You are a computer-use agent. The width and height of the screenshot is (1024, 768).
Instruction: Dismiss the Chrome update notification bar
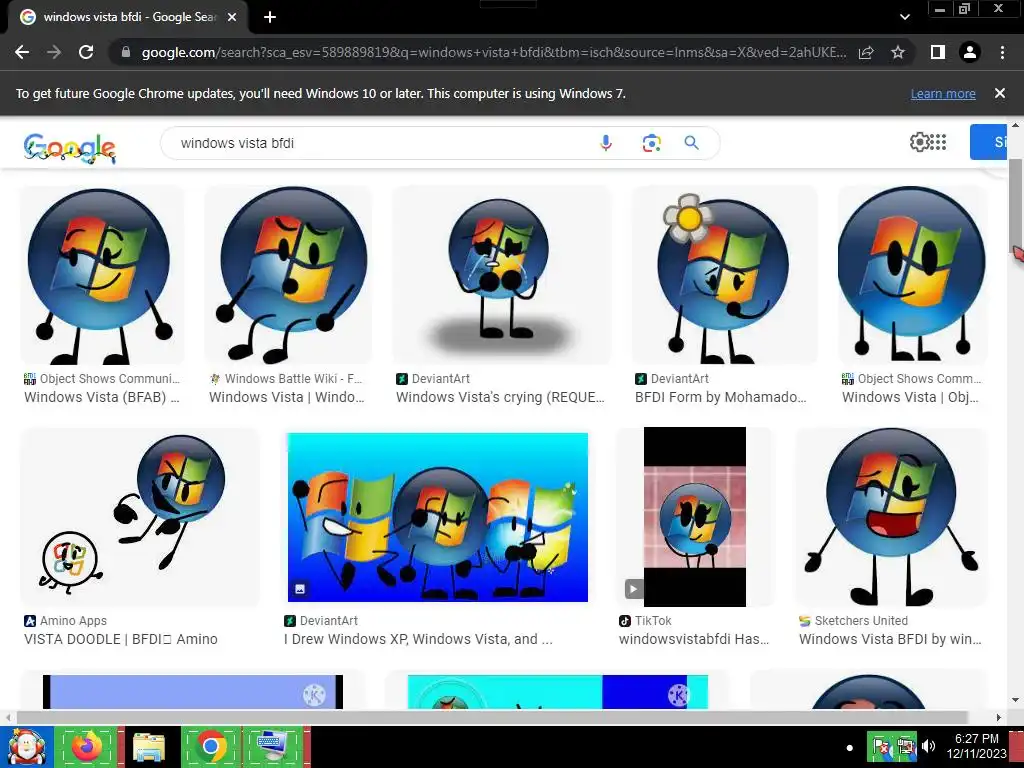tap(1000, 93)
